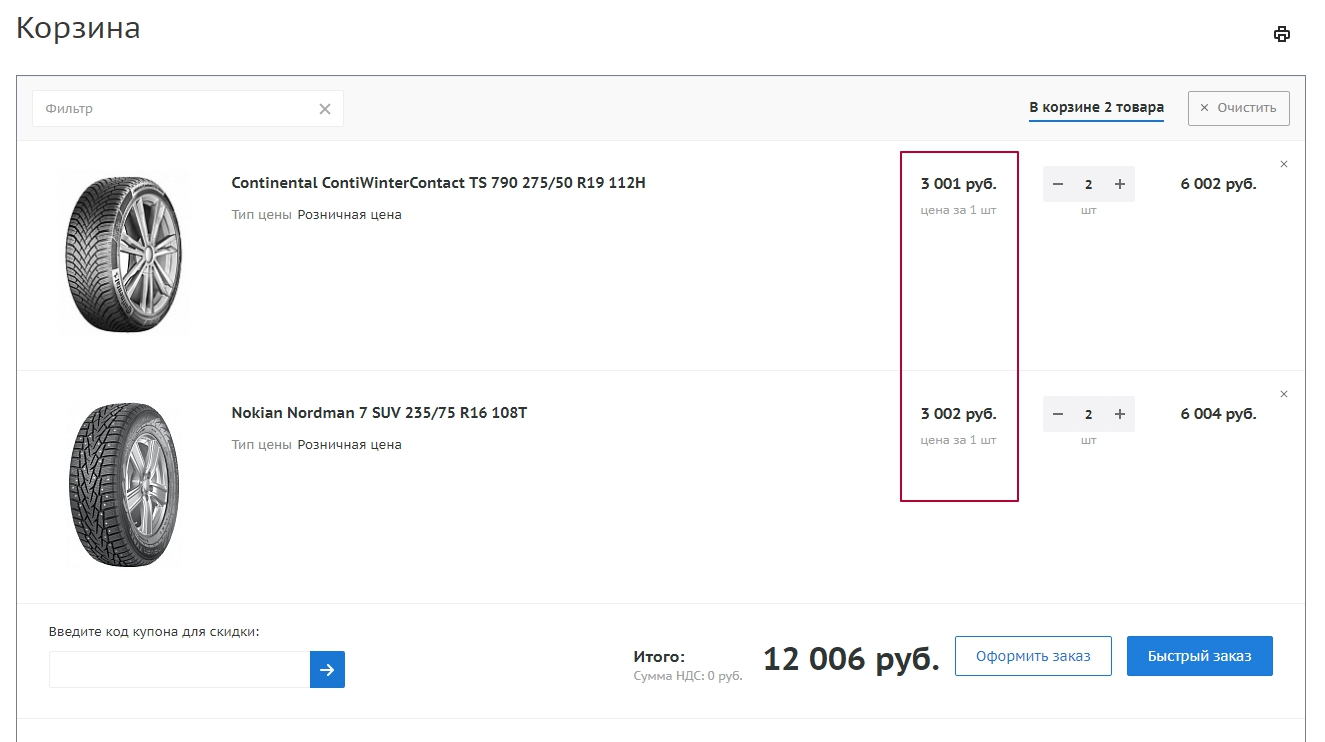Click the coupon code input field
Viewport: 1325px width, 742px height.
pos(180,670)
